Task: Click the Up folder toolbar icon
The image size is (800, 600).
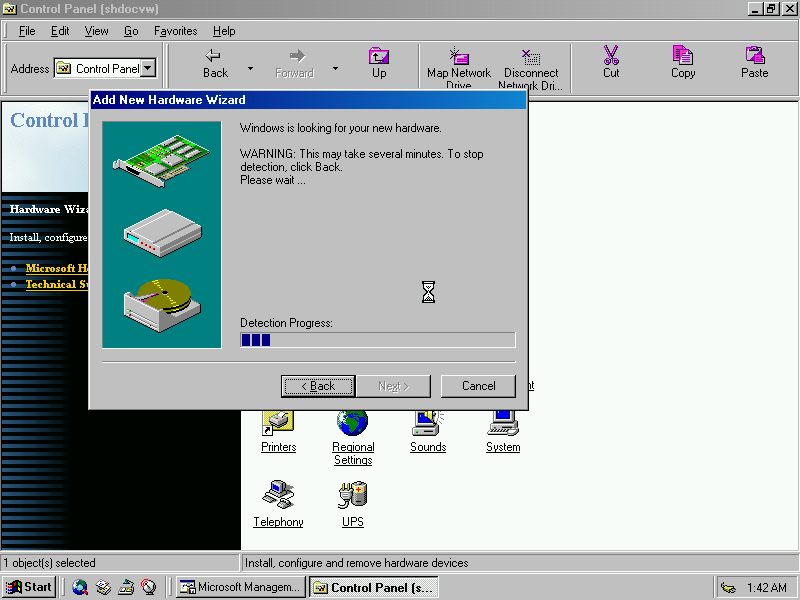Action: coord(379,57)
